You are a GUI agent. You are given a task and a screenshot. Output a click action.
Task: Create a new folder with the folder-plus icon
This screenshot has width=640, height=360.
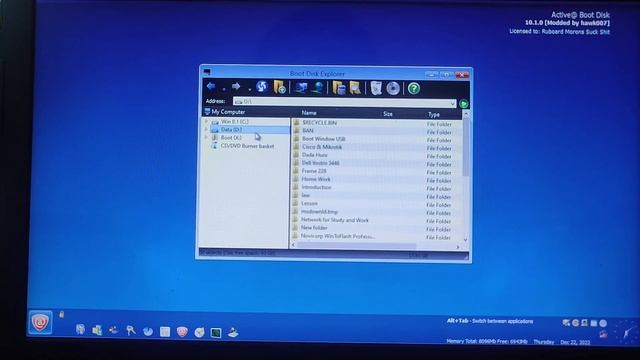(280, 87)
